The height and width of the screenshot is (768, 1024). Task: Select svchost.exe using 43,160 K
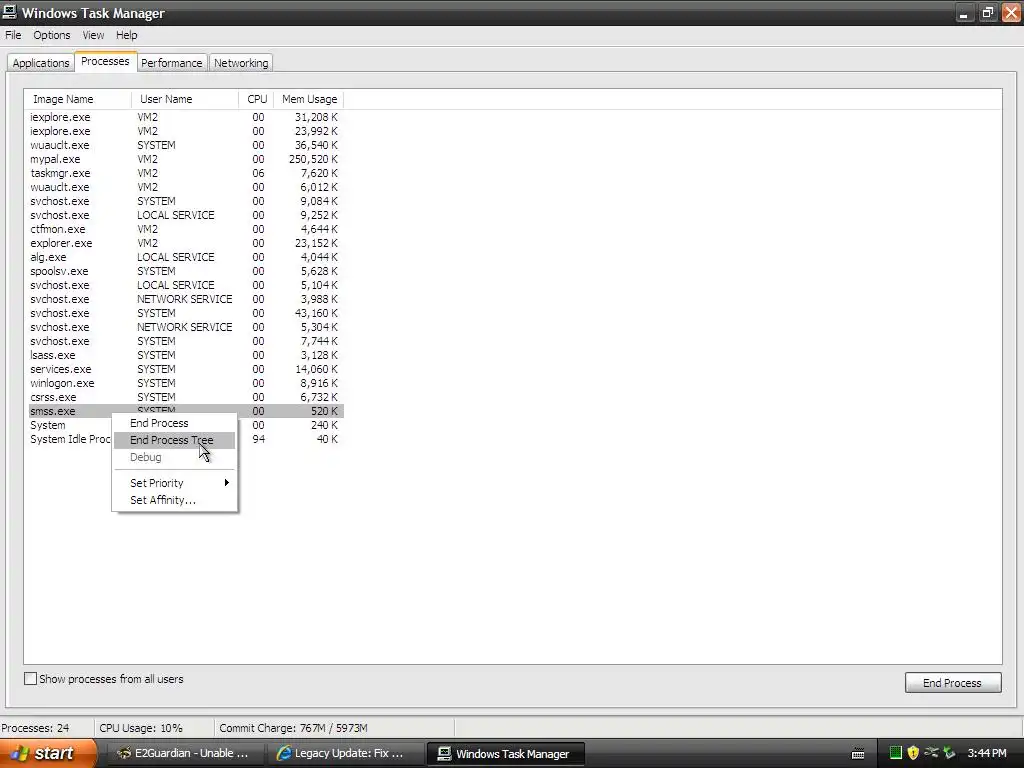186,313
